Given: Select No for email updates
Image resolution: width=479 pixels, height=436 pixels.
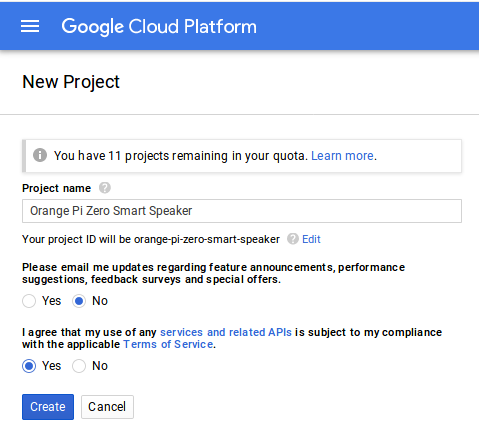Looking at the screenshot, I should tap(79, 301).
